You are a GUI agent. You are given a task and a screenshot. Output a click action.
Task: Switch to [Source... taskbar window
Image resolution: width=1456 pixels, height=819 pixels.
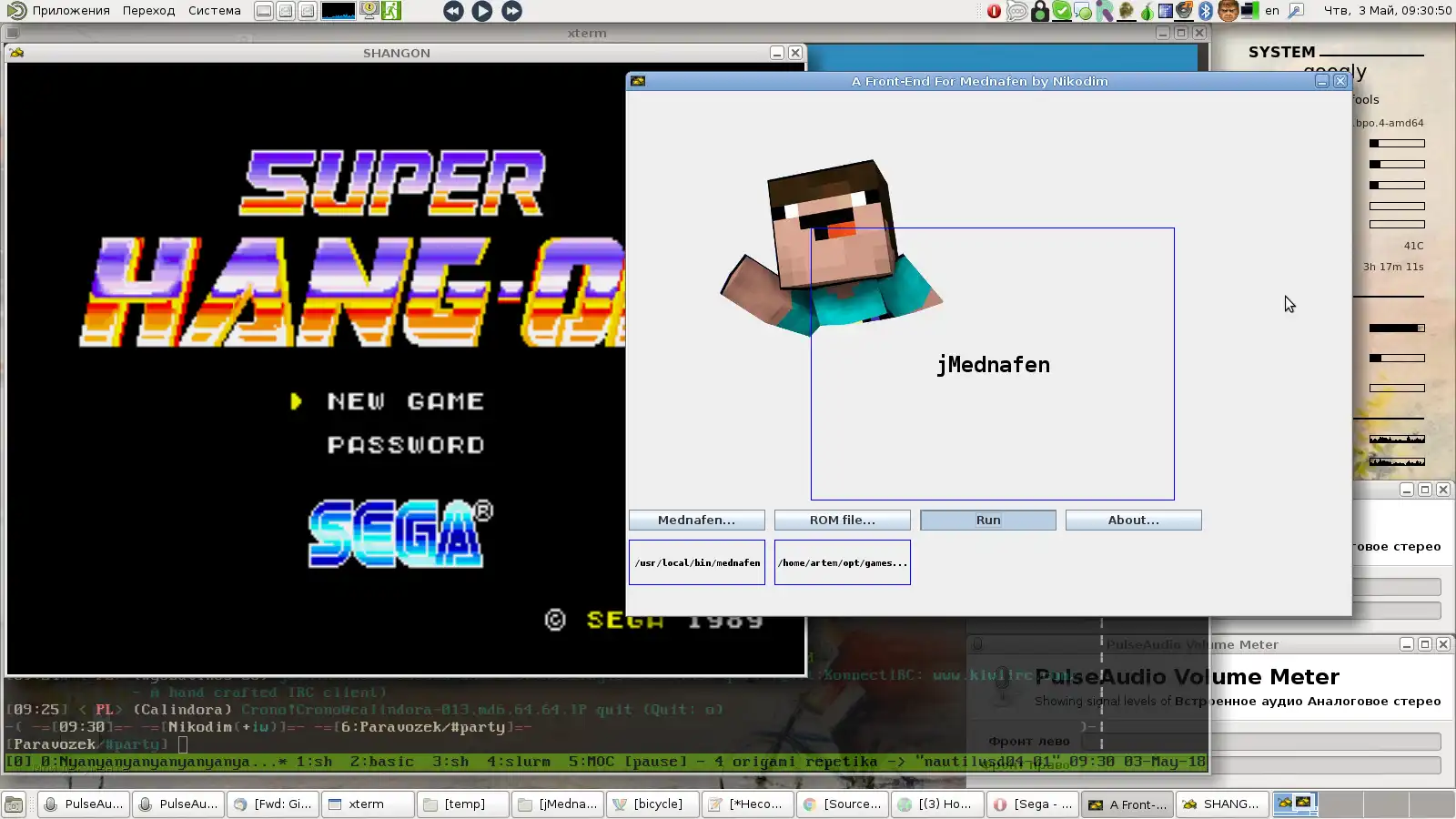pyautogui.click(x=841, y=804)
